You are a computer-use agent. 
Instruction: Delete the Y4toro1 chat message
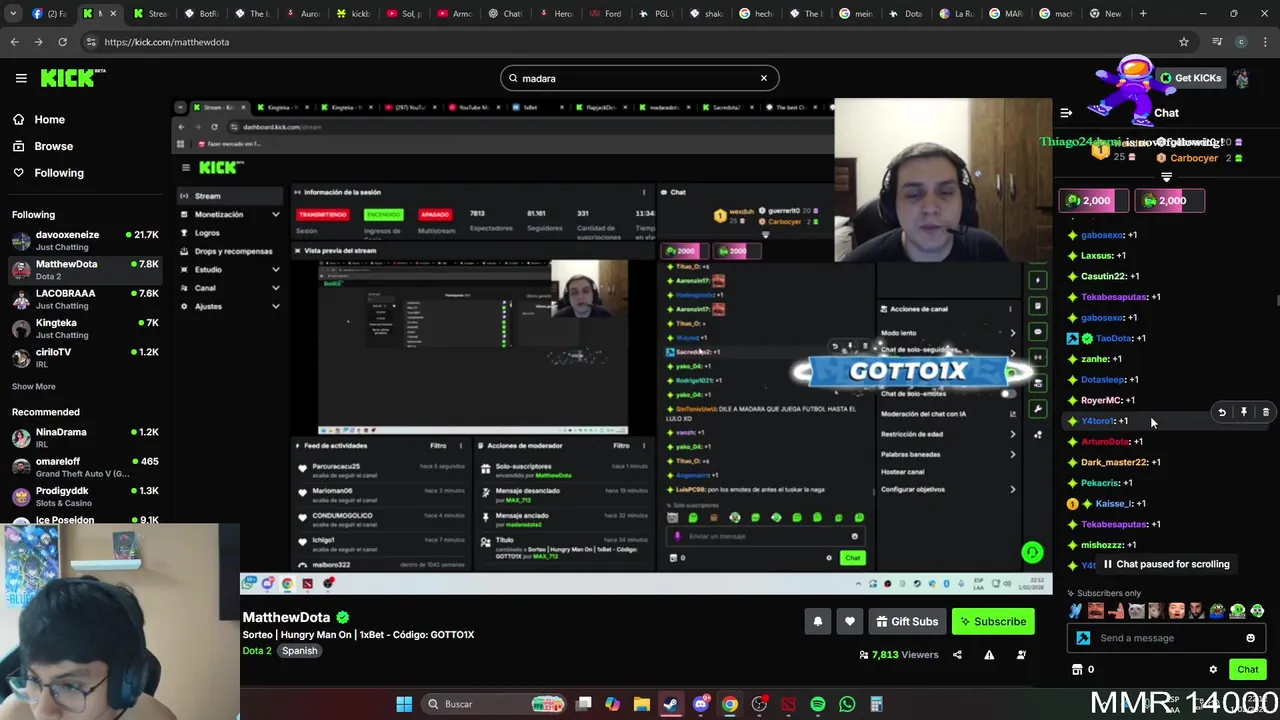coord(1266,412)
